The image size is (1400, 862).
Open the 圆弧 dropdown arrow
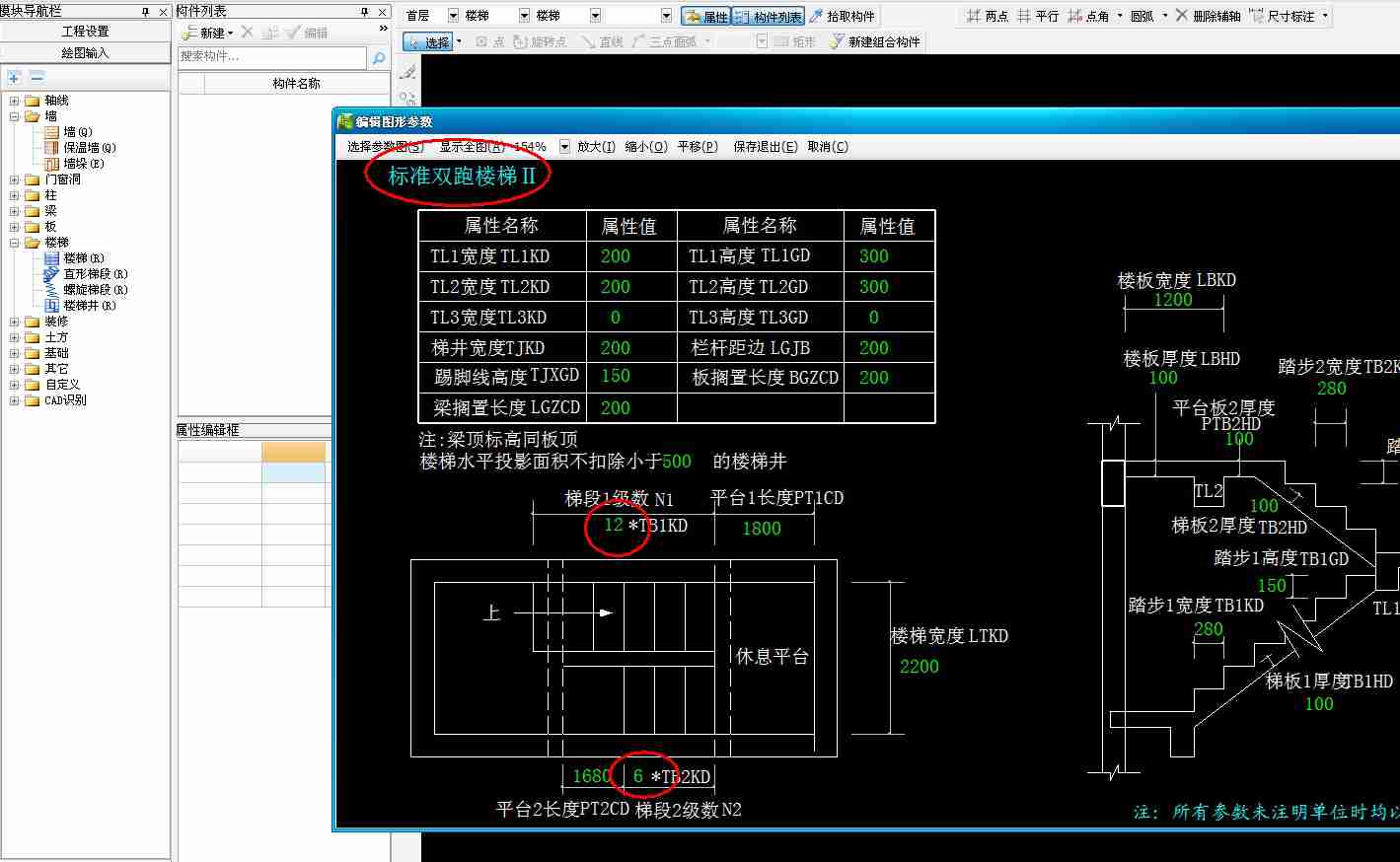[x=1165, y=17]
